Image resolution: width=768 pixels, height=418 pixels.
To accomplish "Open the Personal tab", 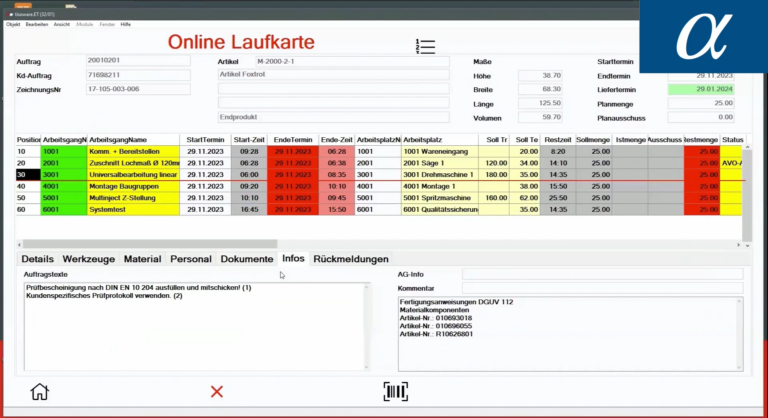I will tap(191, 259).
